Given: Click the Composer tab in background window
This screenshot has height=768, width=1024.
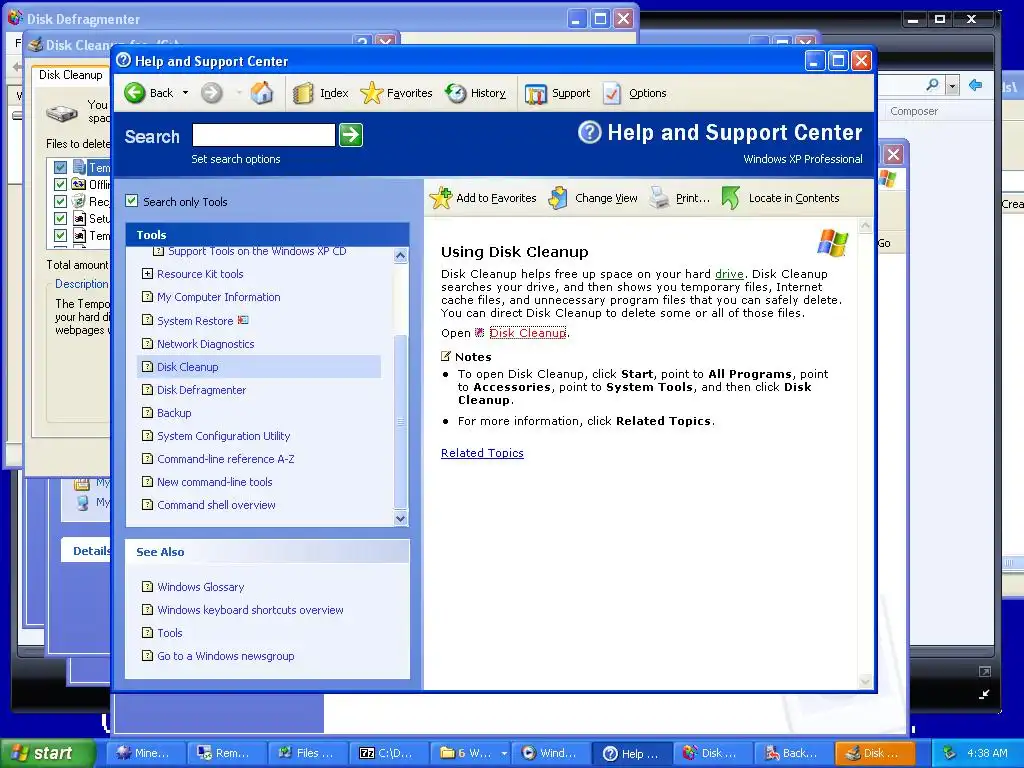Looking at the screenshot, I should pyautogui.click(x=914, y=111).
